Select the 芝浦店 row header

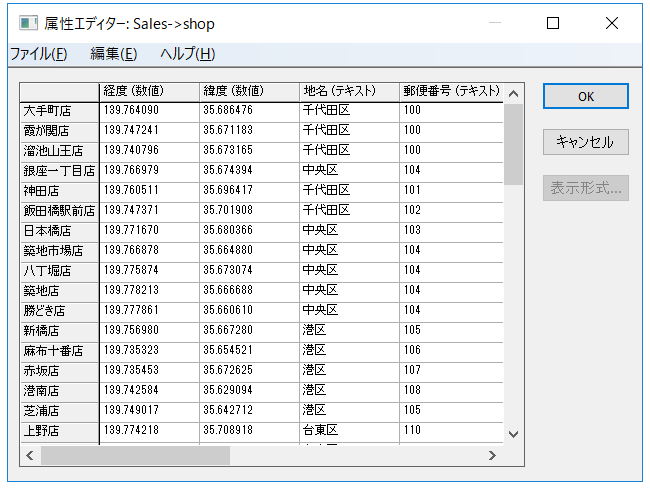tap(59, 412)
